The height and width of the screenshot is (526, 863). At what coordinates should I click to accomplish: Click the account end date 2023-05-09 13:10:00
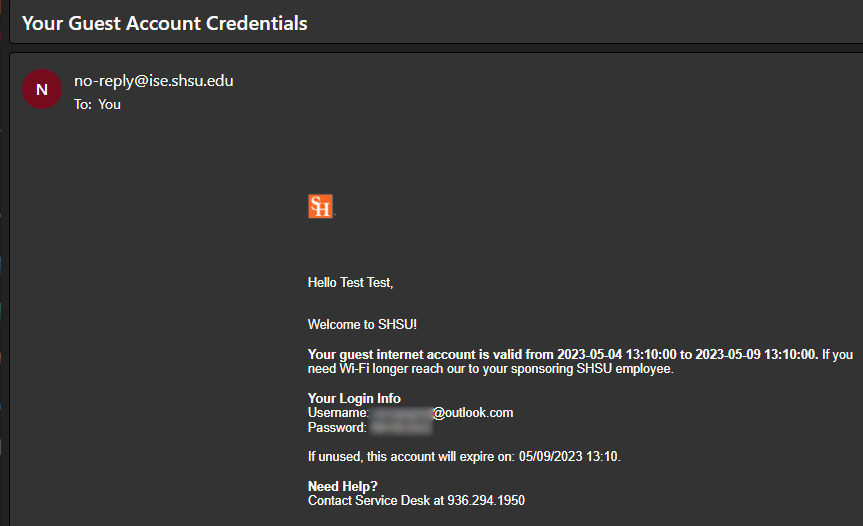tap(756, 354)
